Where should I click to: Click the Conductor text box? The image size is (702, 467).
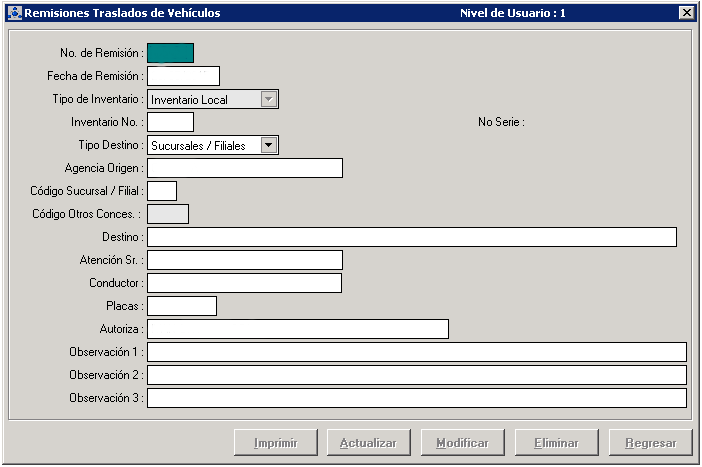click(245, 283)
